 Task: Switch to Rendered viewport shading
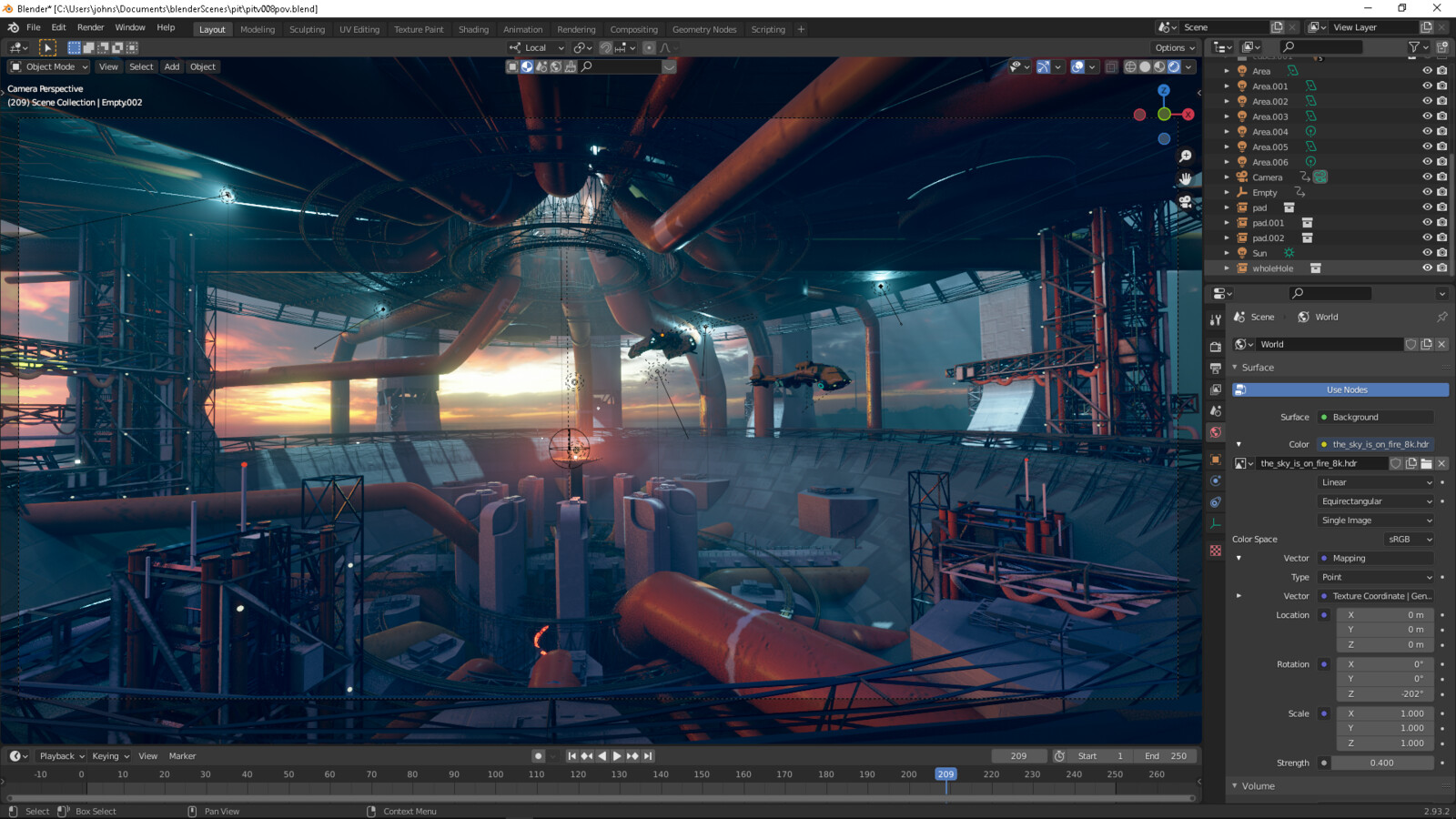point(1174,66)
